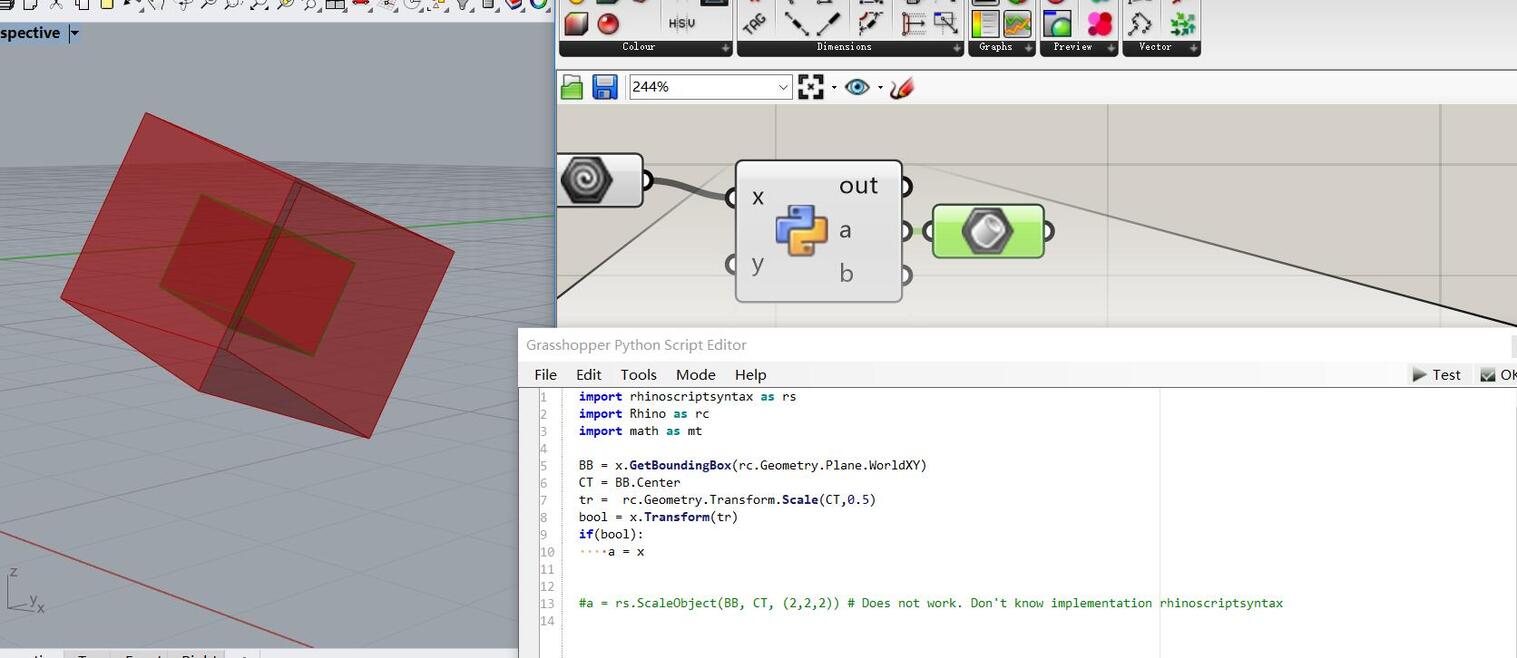Select the green arrows Vector component
The image size is (1517, 658).
pos(1182,23)
